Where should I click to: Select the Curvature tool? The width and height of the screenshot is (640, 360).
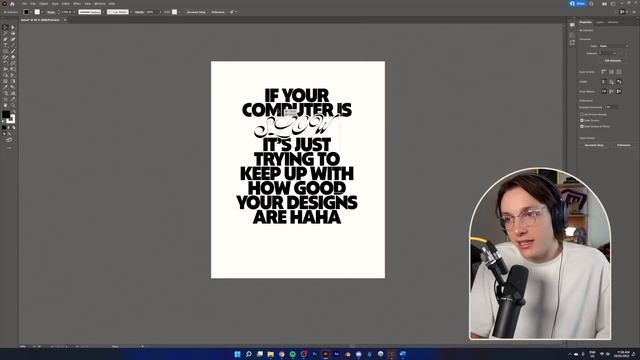tap(13, 39)
